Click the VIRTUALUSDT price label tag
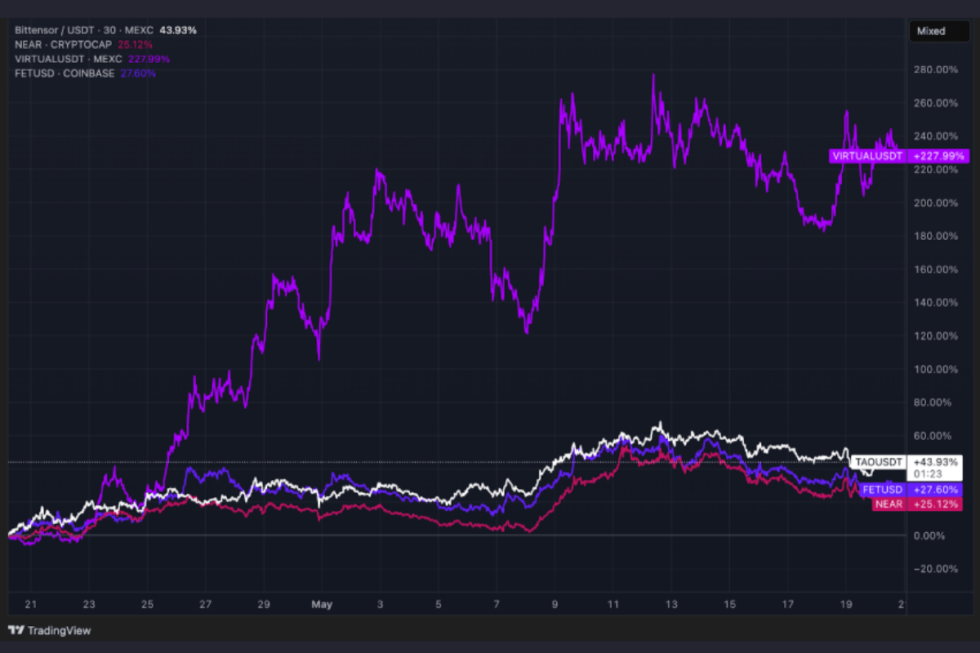 pyautogui.click(x=868, y=156)
